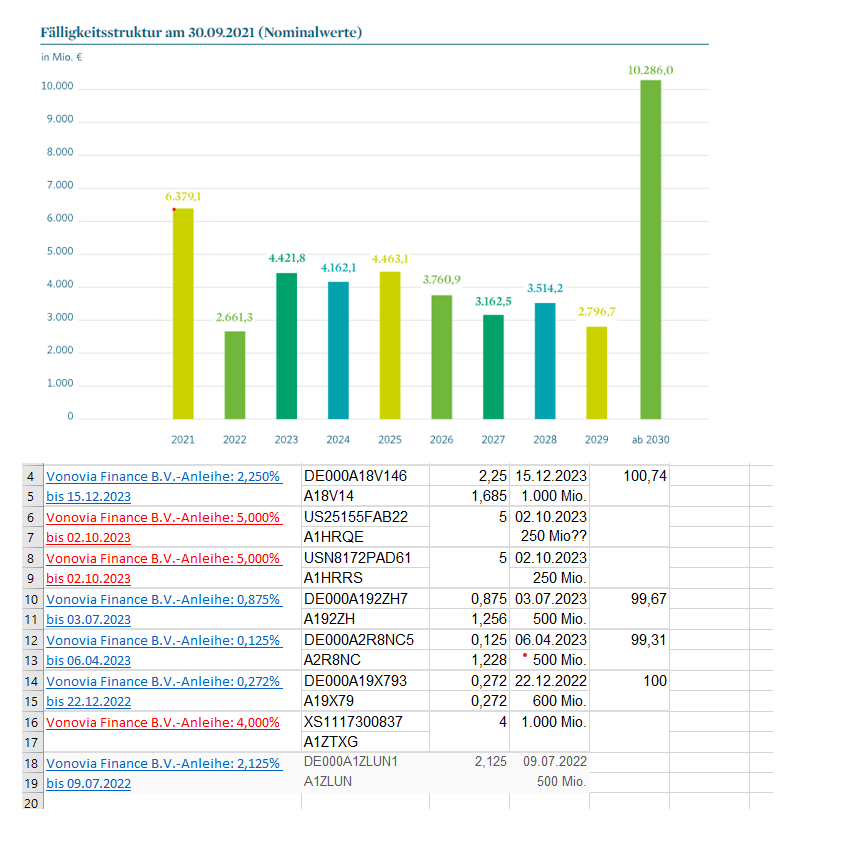Select cell 600 Mio.
The height and width of the screenshot is (859, 843).
click(x=549, y=701)
